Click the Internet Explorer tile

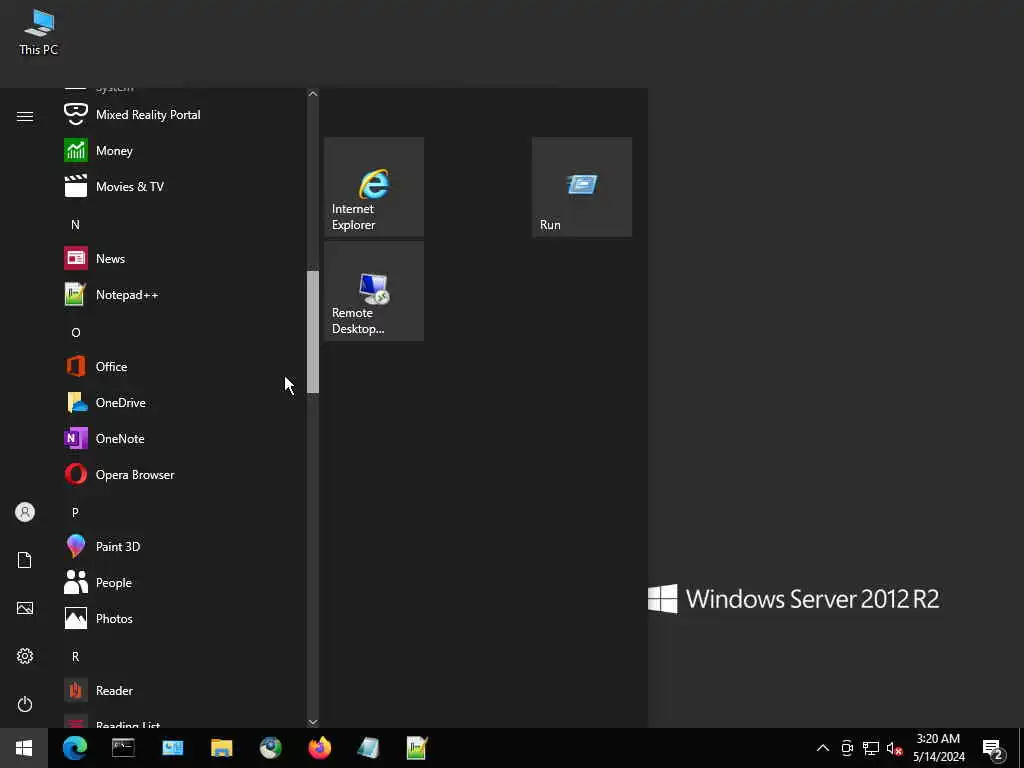(x=374, y=187)
